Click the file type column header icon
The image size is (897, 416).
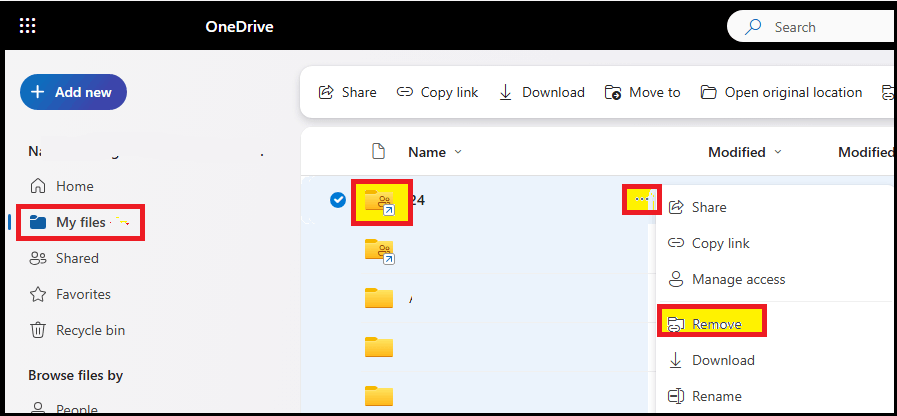(378, 152)
